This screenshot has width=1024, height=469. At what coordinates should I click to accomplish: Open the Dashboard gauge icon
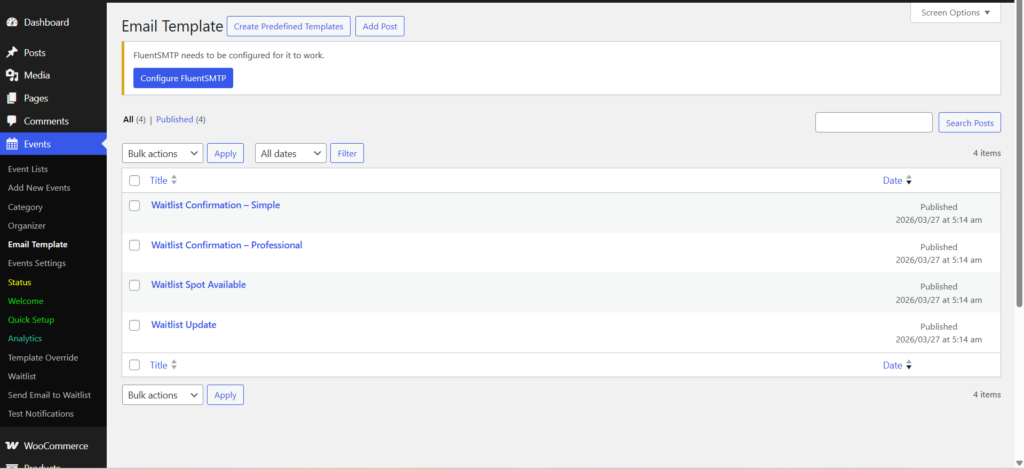(x=12, y=22)
